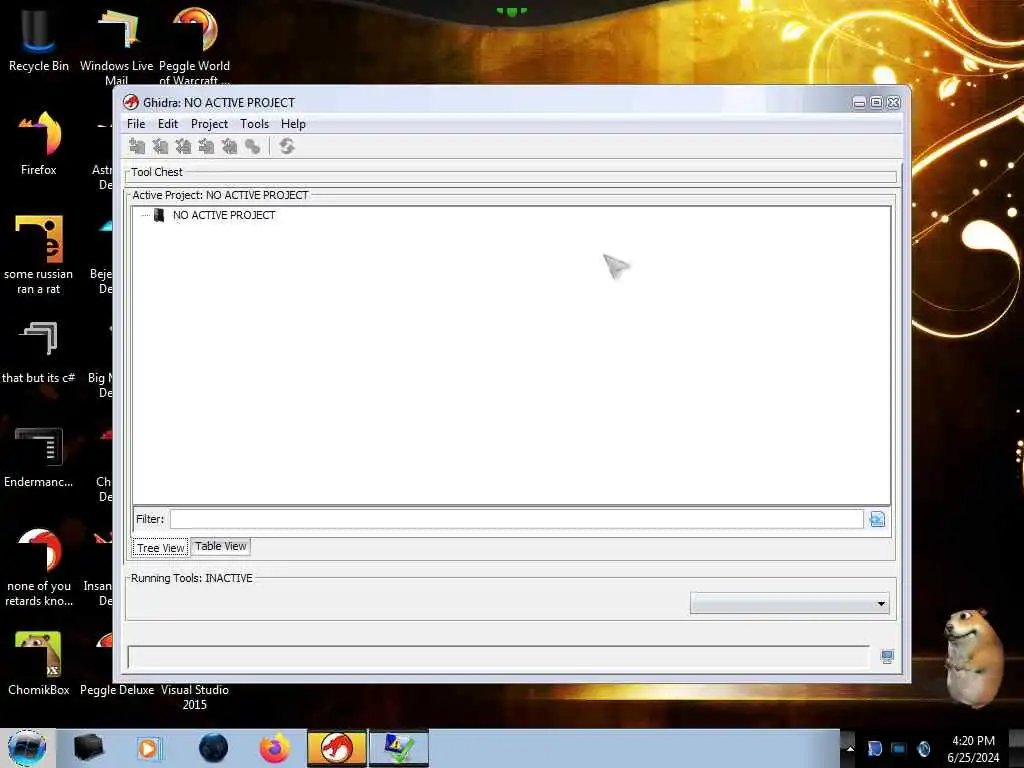Switch to the Table View tab

pyautogui.click(x=221, y=547)
